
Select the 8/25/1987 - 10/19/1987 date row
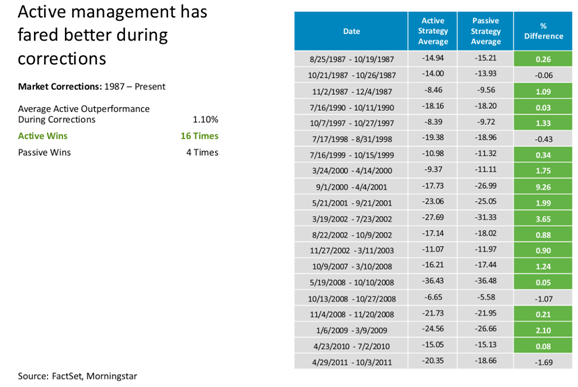[x=433, y=59]
